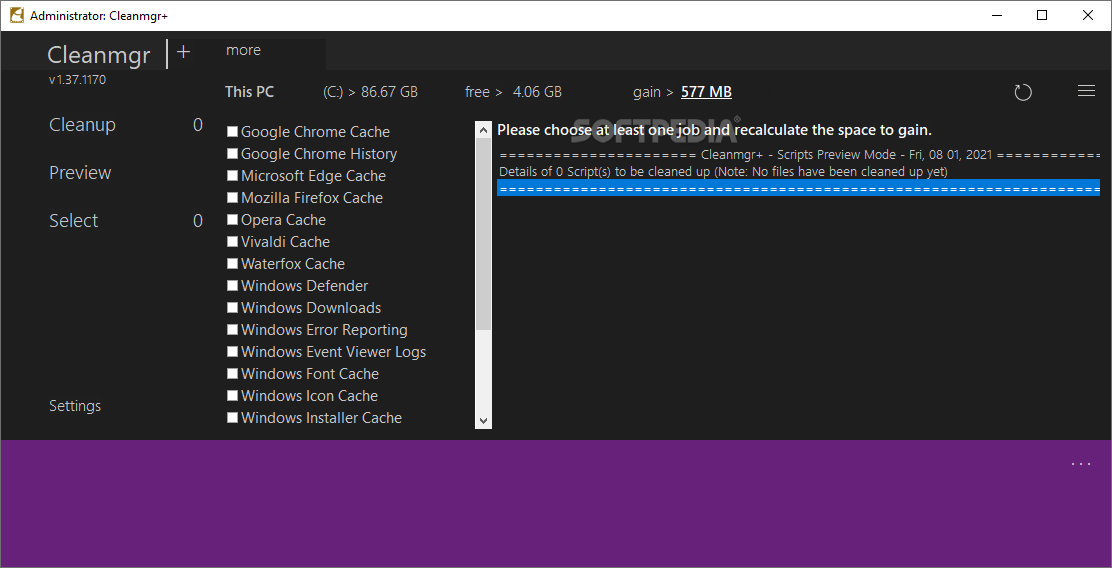Click the 'Details of 0 Script(s)' line
Image resolution: width=1112 pixels, height=568 pixels.
723,172
